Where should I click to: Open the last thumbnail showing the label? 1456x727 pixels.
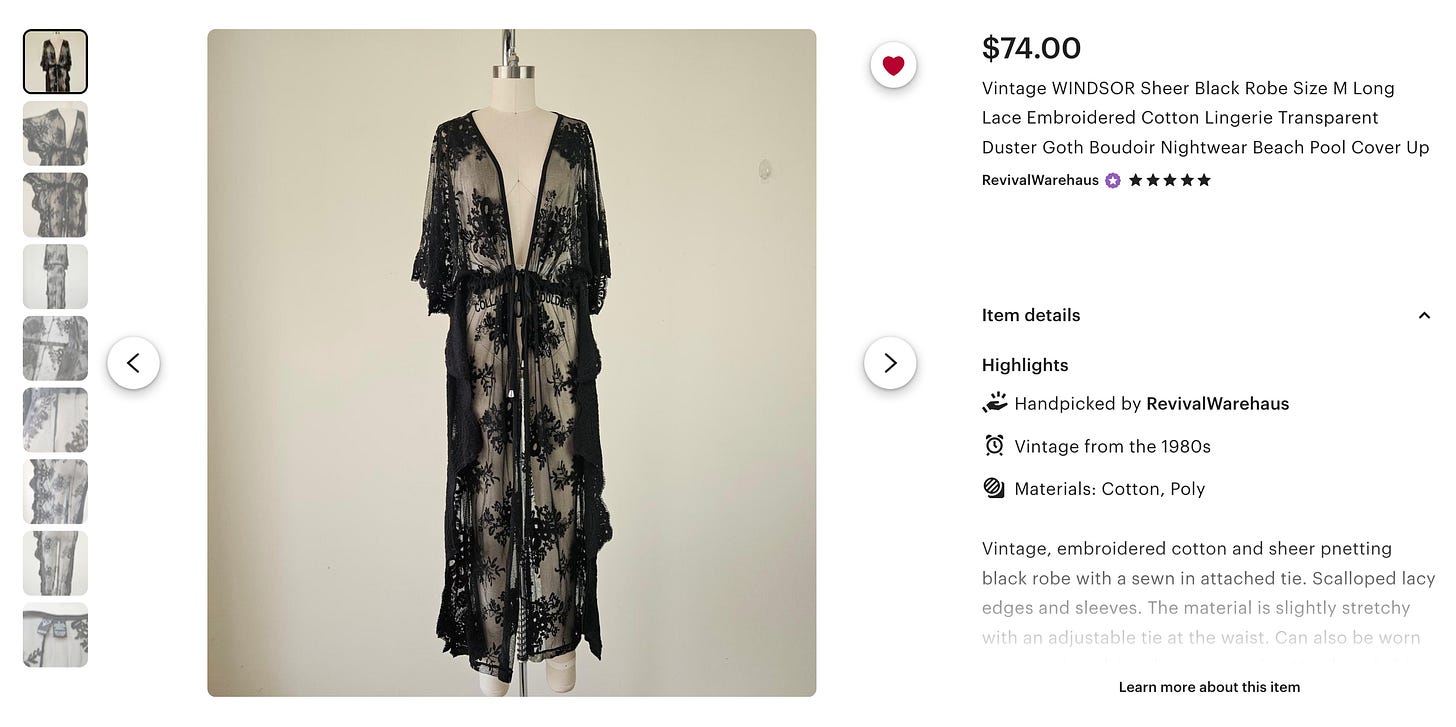click(55, 635)
